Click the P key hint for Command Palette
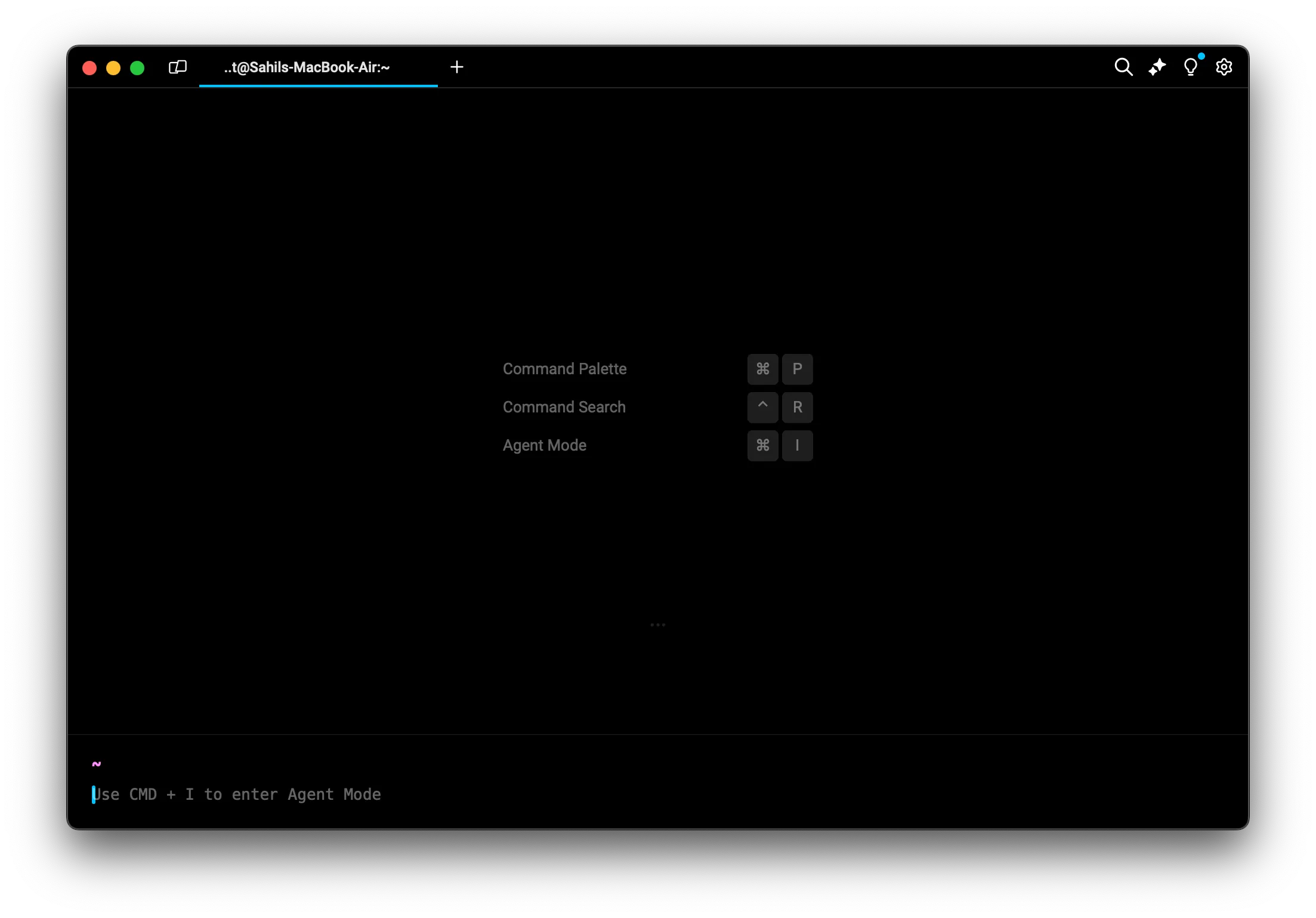 pos(797,369)
